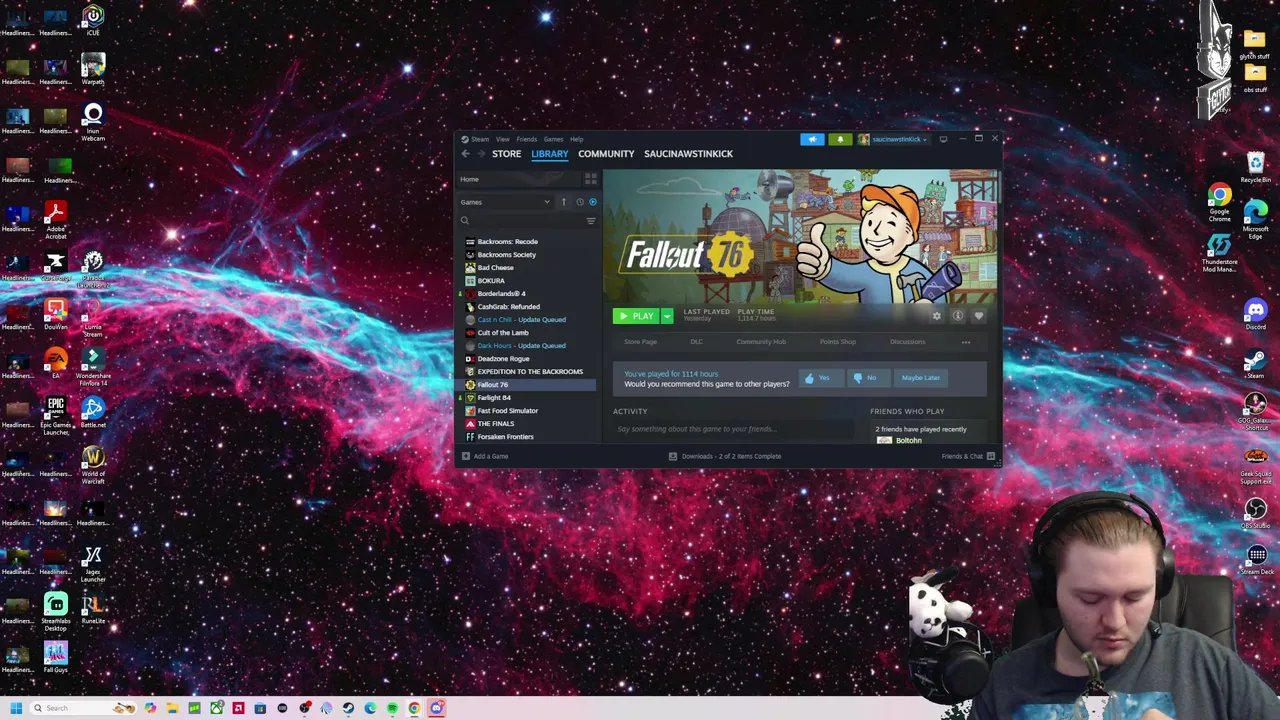Viewport: 1280px width, 720px height.
Task: Open the Fallout 76 Store Page link
Action: (x=640, y=342)
